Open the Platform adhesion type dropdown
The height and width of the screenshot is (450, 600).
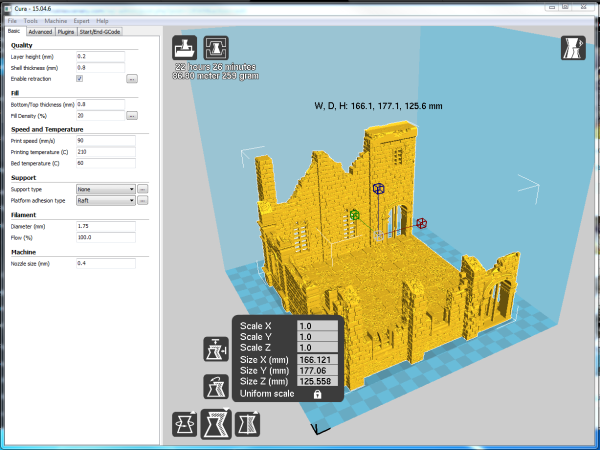(105, 200)
